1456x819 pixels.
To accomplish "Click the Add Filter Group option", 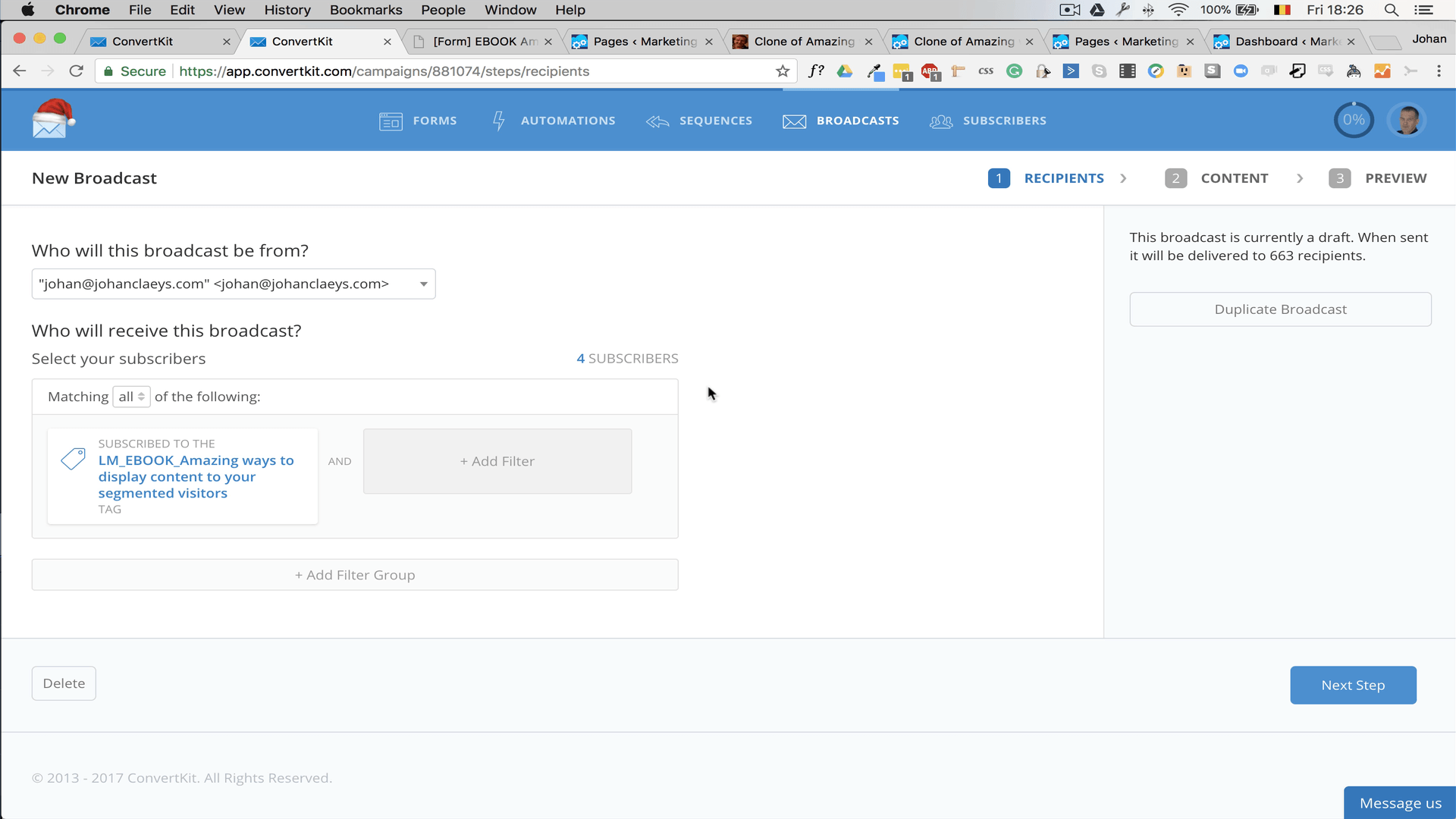I will click(x=356, y=575).
